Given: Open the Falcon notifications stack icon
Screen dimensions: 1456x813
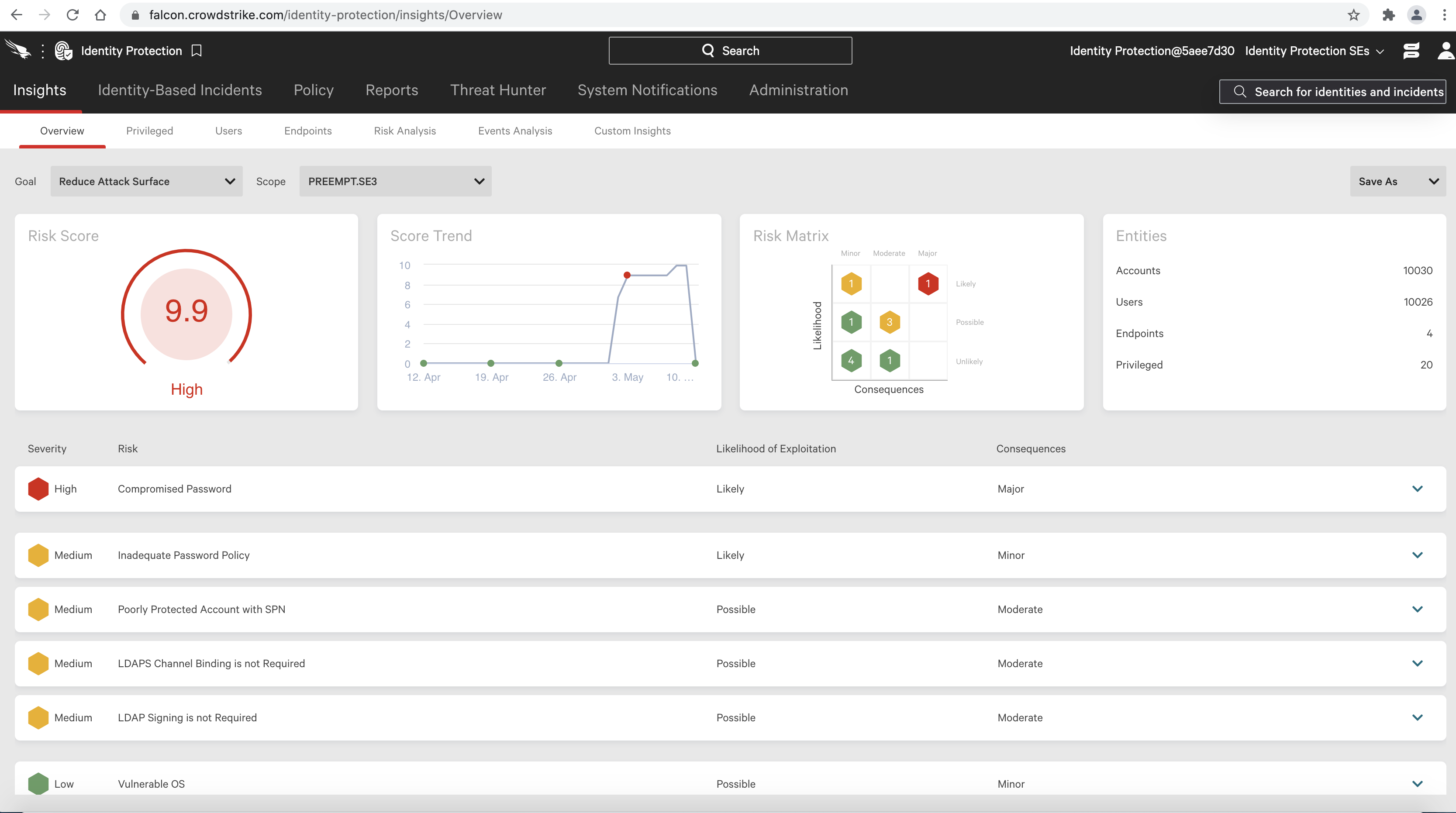Looking at the screenshot, I should 1411,51.
